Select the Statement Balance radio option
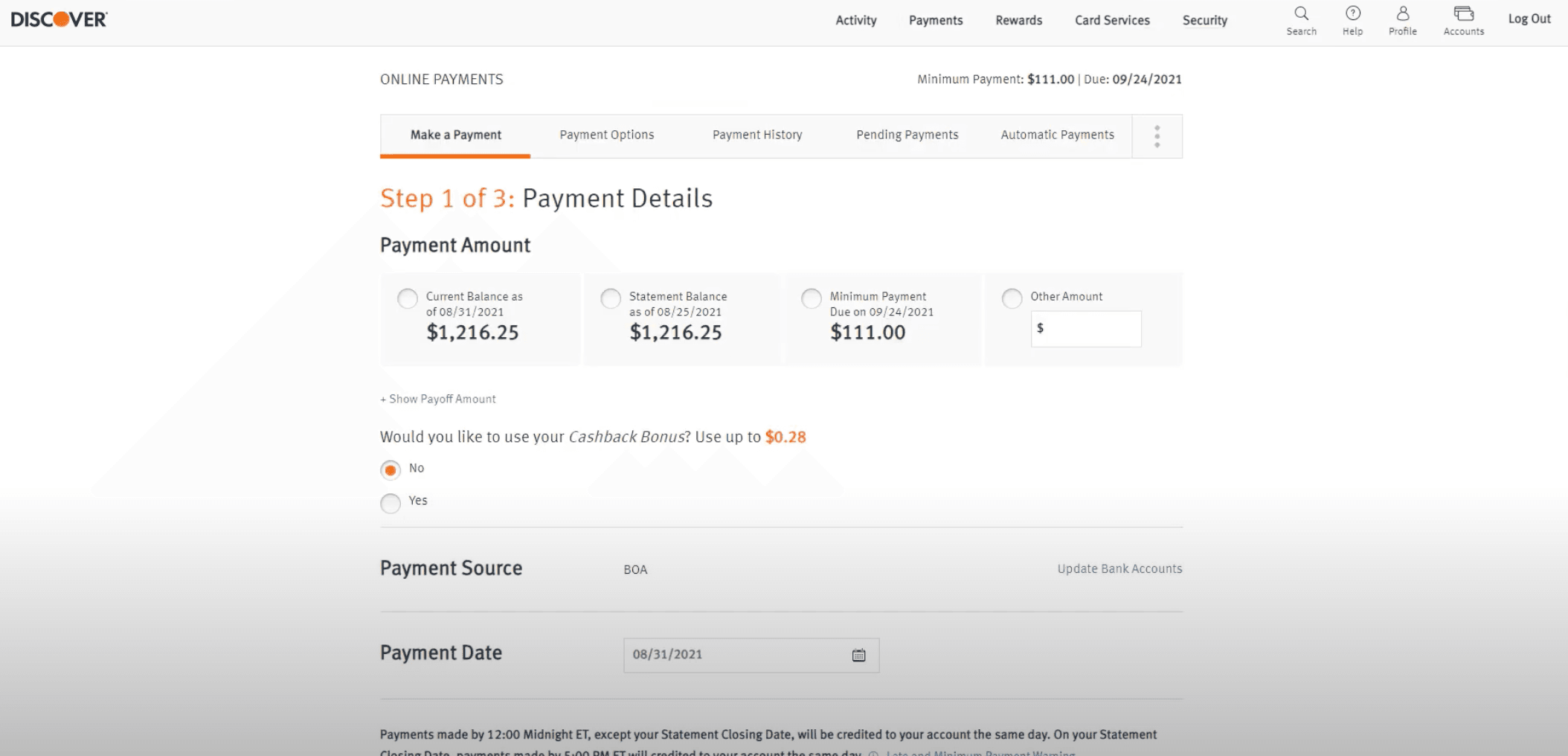 pos(611,298)
